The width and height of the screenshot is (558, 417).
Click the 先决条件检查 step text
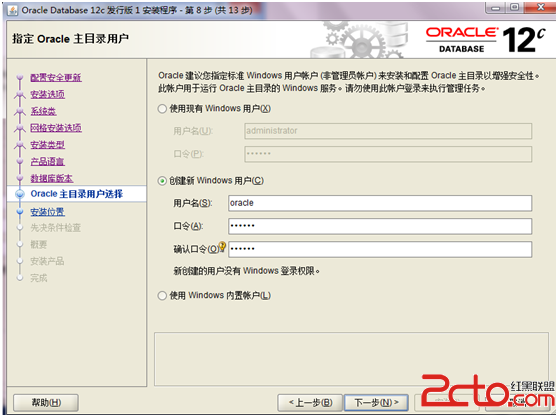pos(56,228)
